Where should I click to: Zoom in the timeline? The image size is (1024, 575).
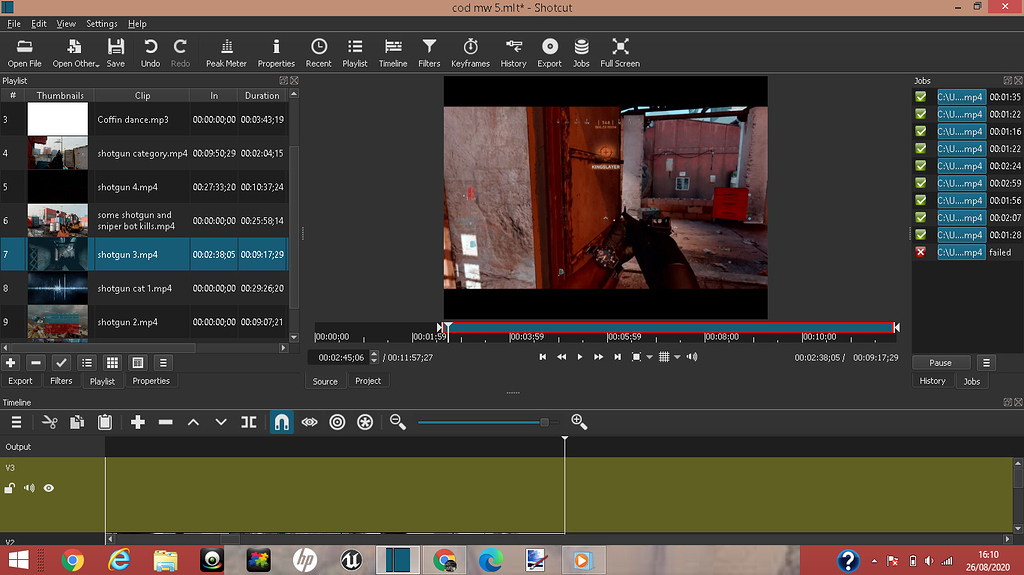pyautogui.click(x=579, y=422)
